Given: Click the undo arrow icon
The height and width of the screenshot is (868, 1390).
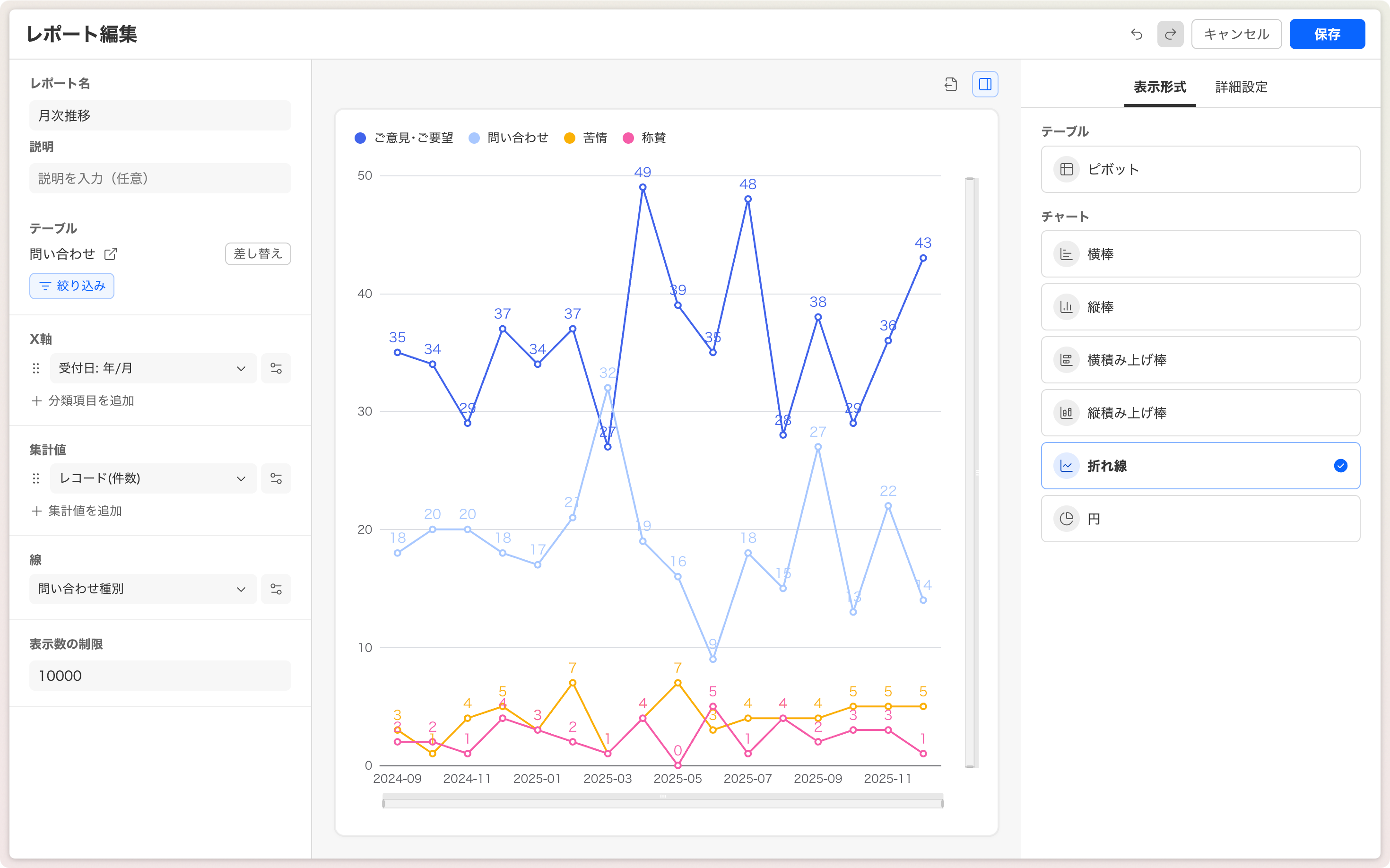Looking at the screenshot, I should [1136, 35].
